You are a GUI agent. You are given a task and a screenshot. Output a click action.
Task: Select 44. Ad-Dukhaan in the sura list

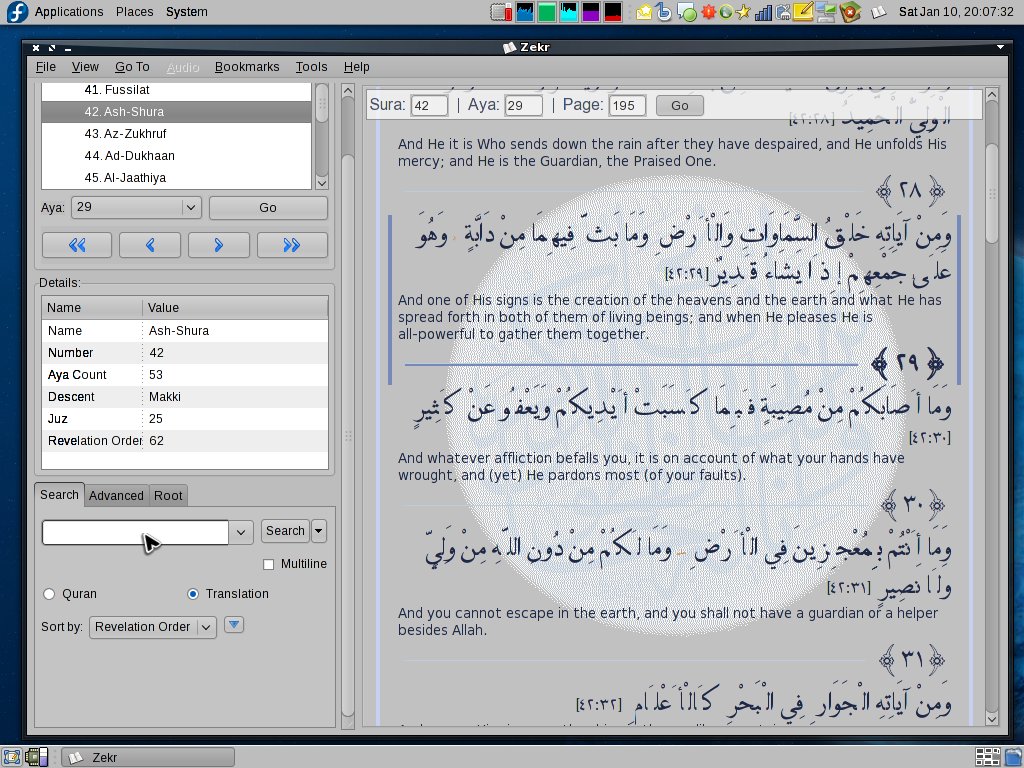pyautogui.click(x=176, y=155)
